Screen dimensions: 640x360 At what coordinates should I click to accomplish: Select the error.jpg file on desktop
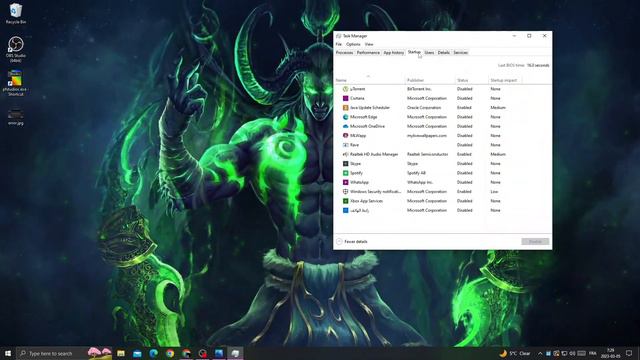tap(16, 116)
